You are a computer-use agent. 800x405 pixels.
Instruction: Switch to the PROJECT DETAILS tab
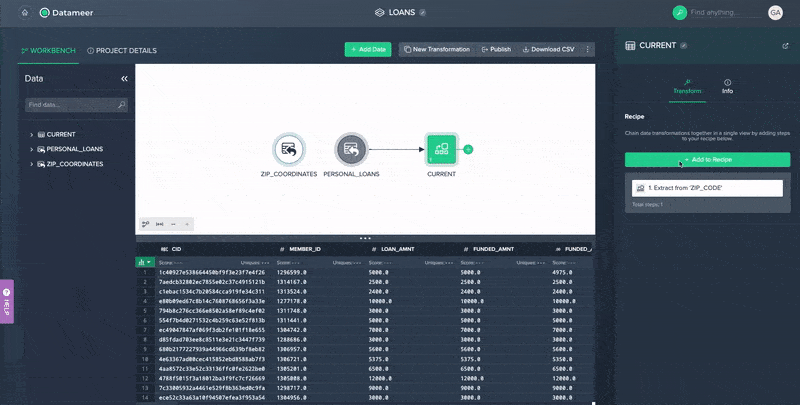tap(122, 50)
